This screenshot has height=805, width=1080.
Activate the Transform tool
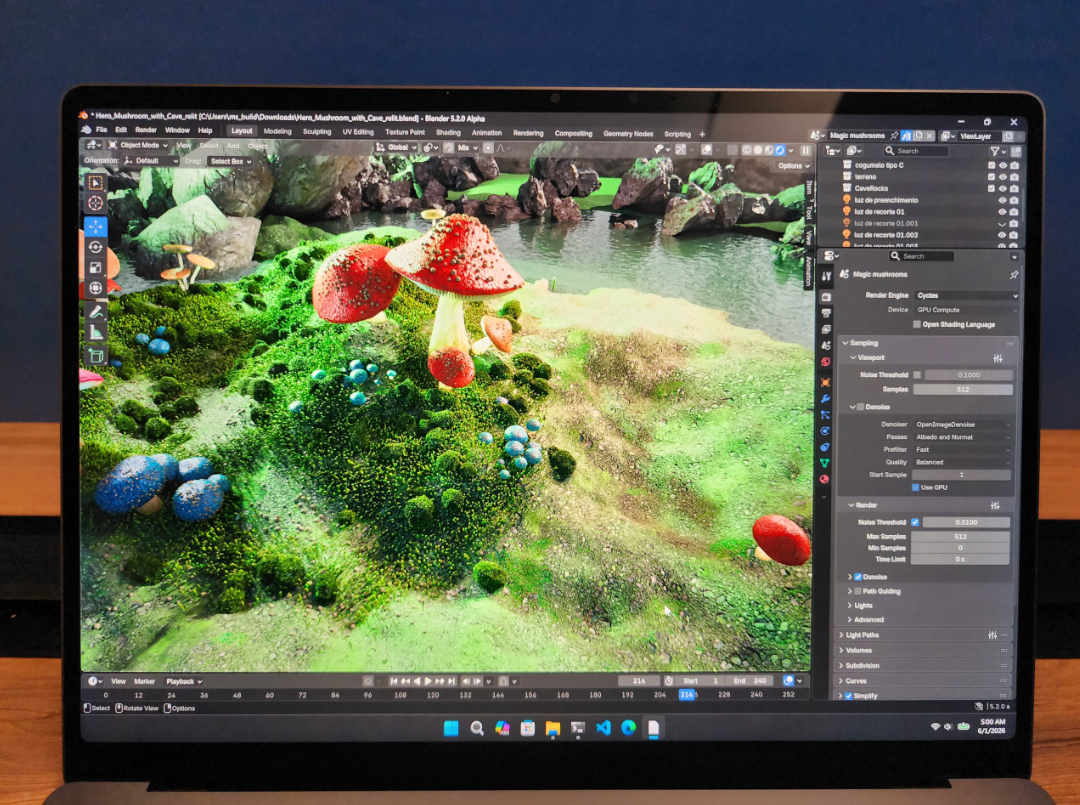[96, 288]
